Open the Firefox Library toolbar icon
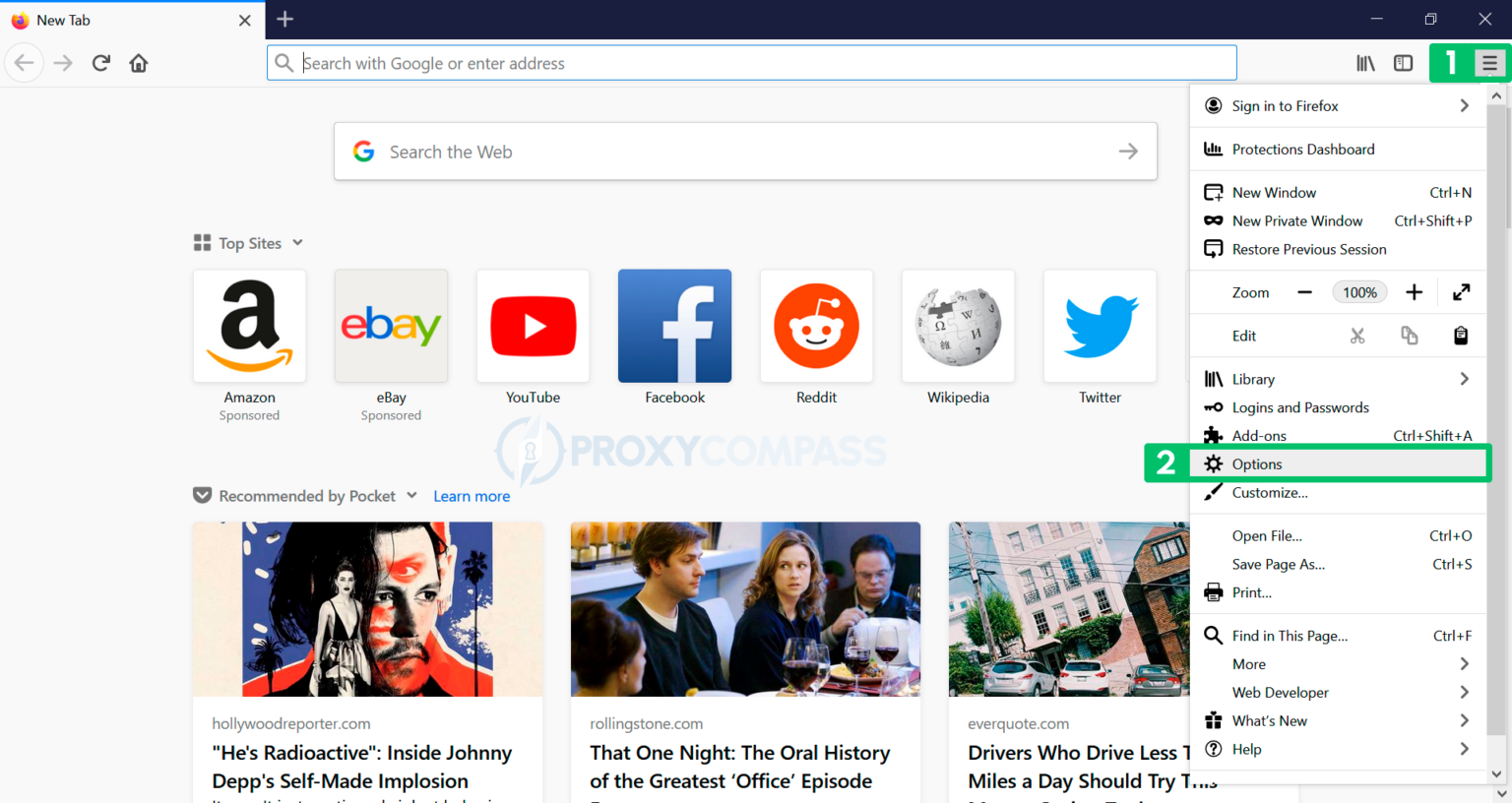The height and width of the screenshot is (803, 1512). tap(1365, 62)
